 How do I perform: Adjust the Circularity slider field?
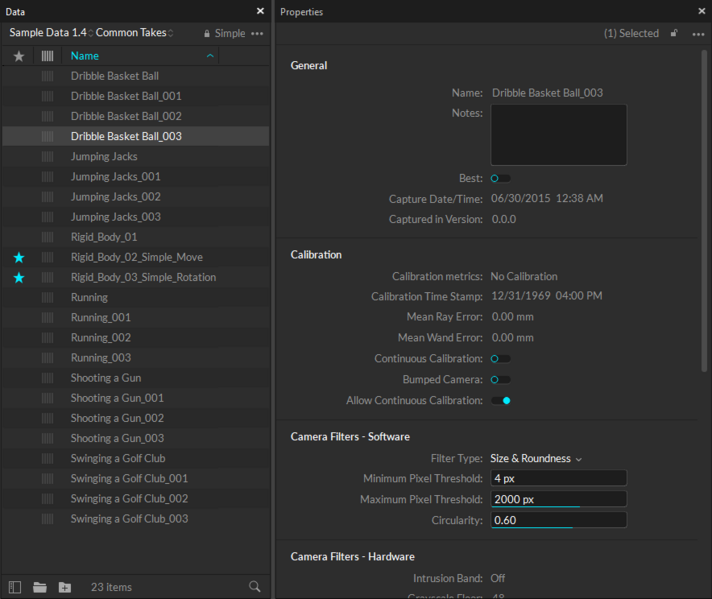coord(558,520)
